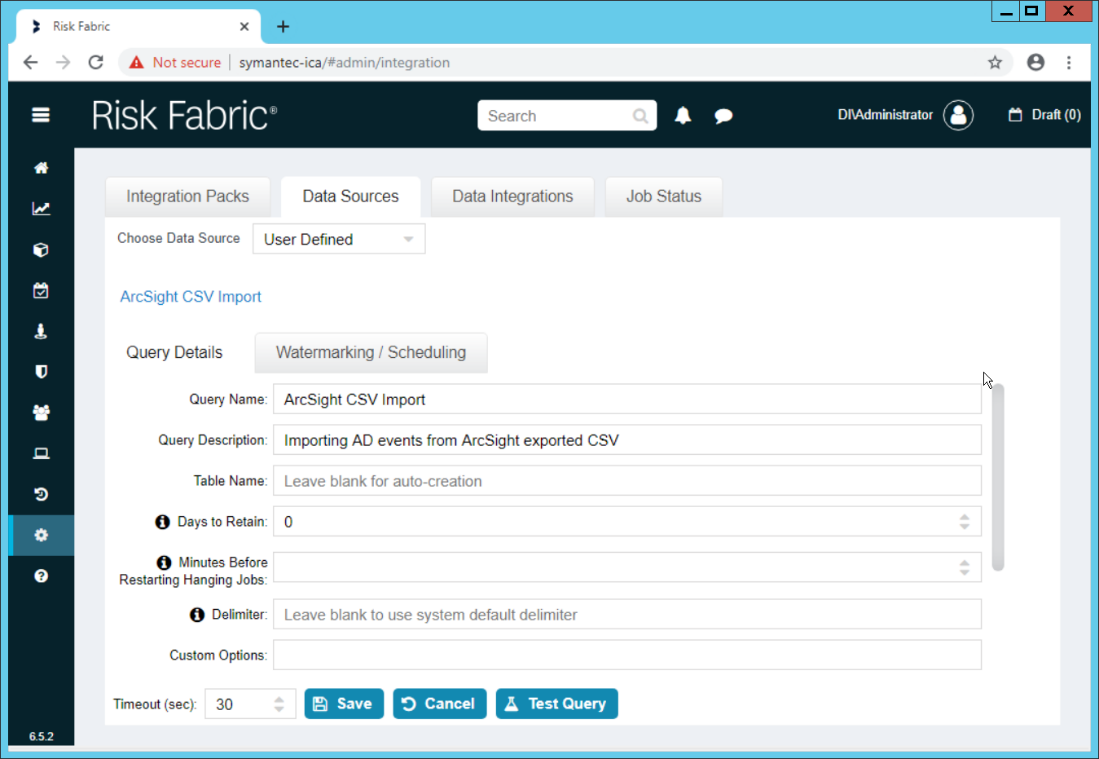Click the users group sidebar icon
Viewport: 1099px width, 759px height.
point(41,413)
